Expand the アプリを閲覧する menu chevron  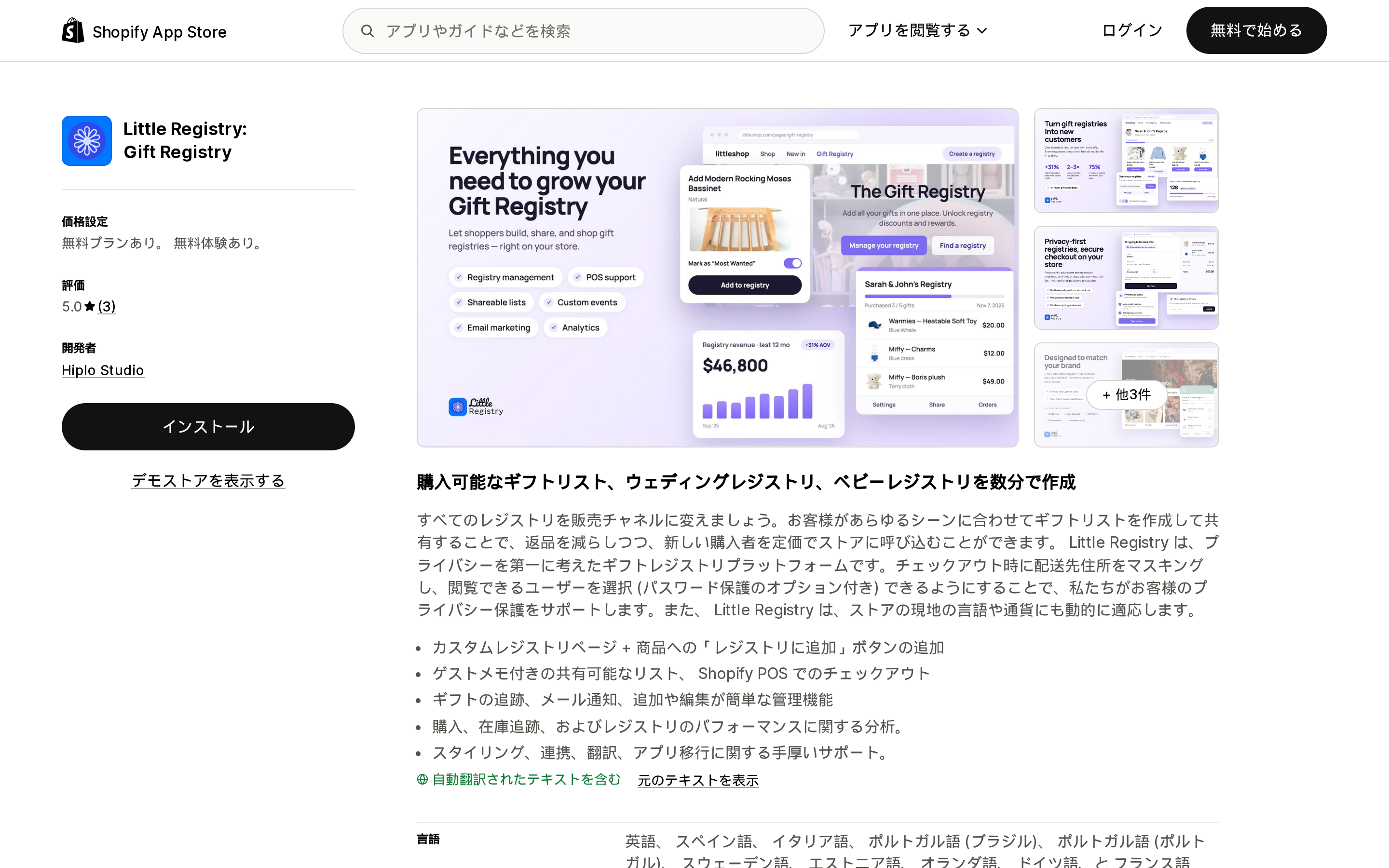(982, 31)
